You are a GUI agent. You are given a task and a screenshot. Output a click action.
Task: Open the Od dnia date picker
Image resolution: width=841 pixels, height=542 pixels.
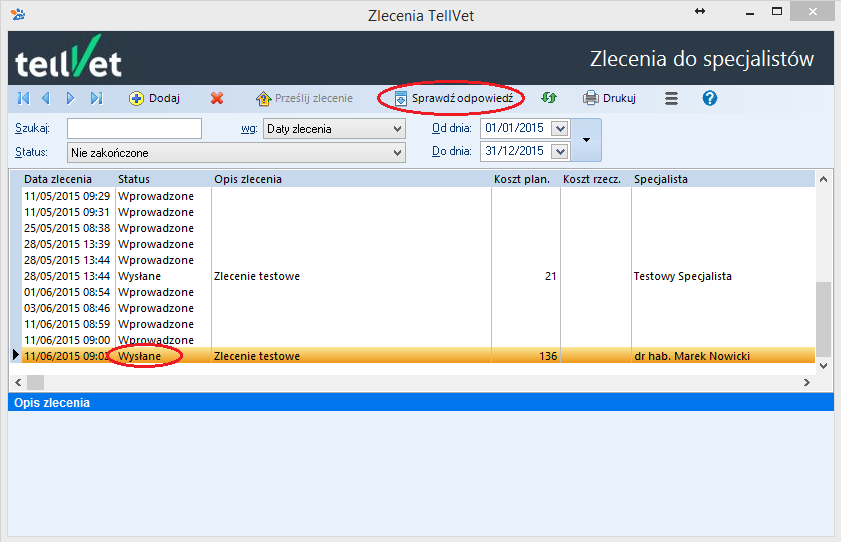(560, 128)
